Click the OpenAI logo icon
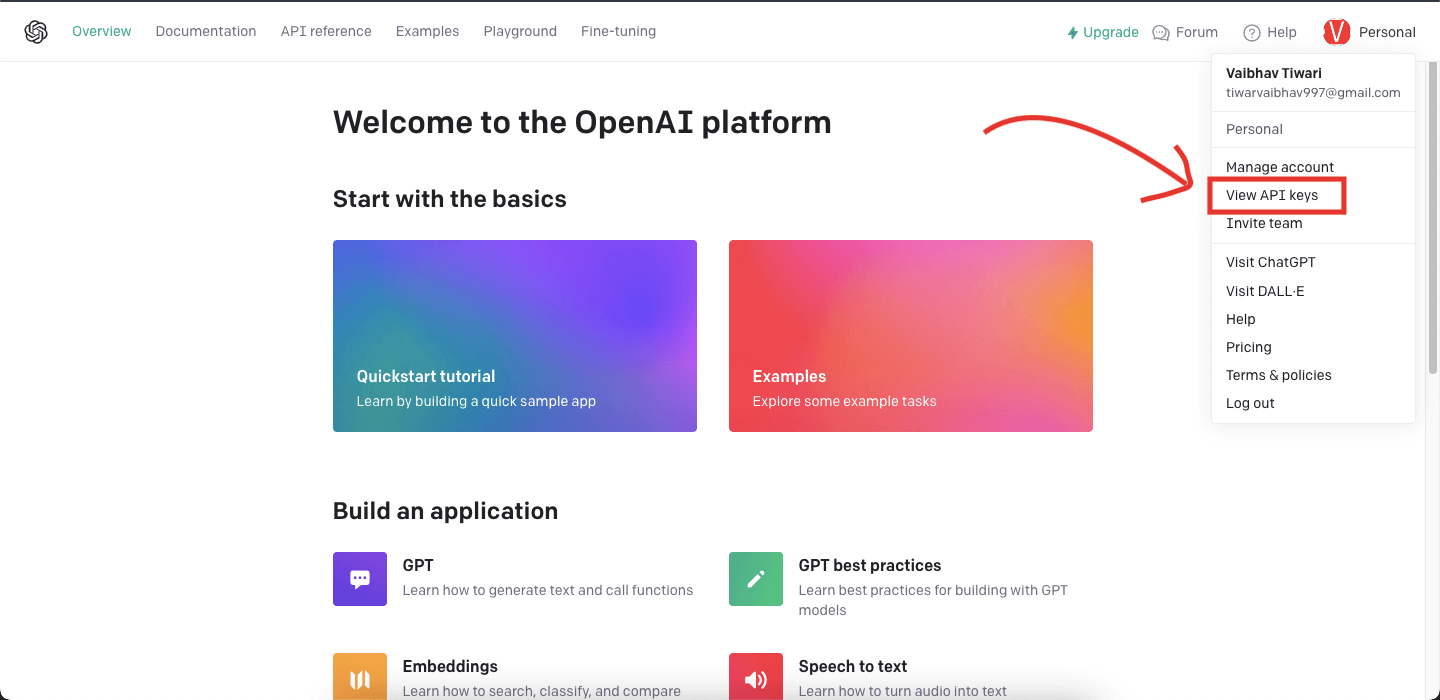Image resolution: width=1440 pixels, height=700 pixels. (x=36, y=32)
